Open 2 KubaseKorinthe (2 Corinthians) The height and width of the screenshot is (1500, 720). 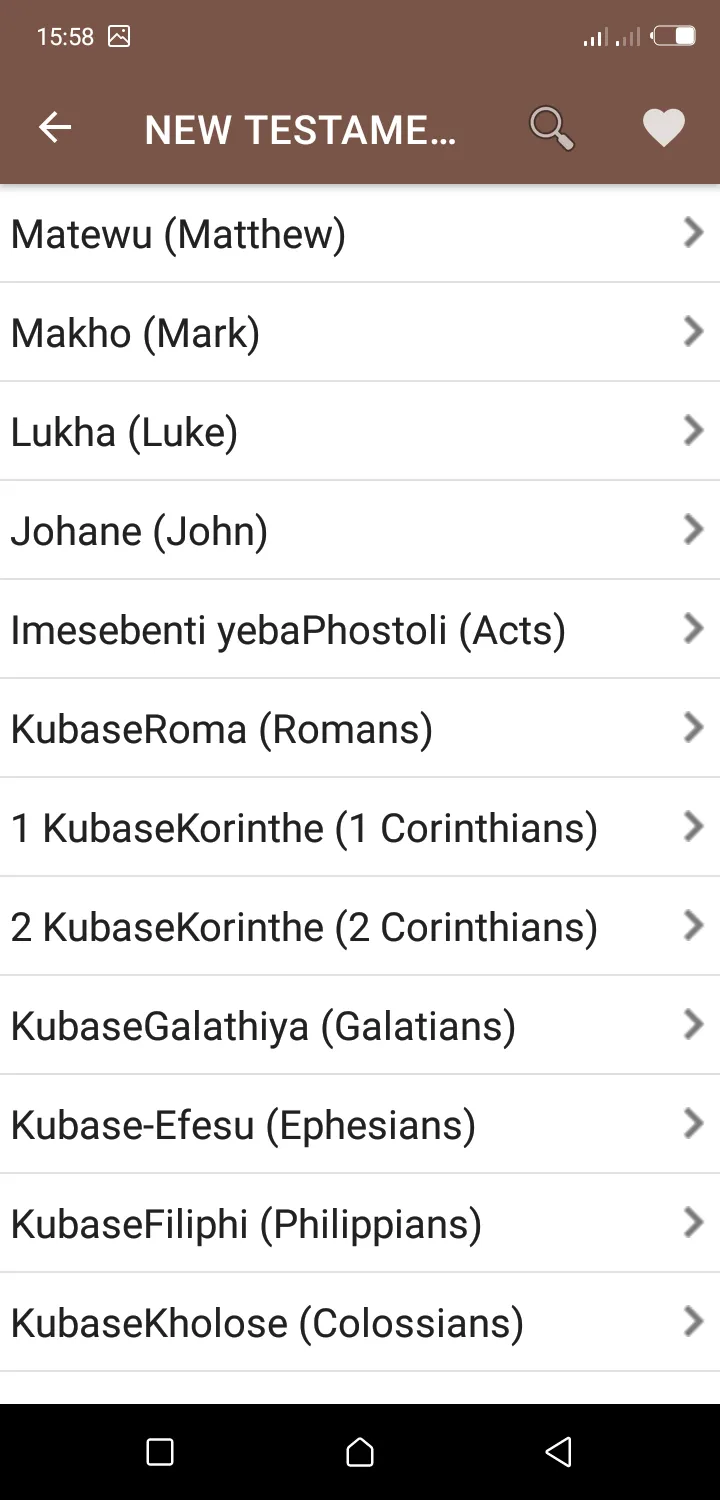click(x=360, y=926)
